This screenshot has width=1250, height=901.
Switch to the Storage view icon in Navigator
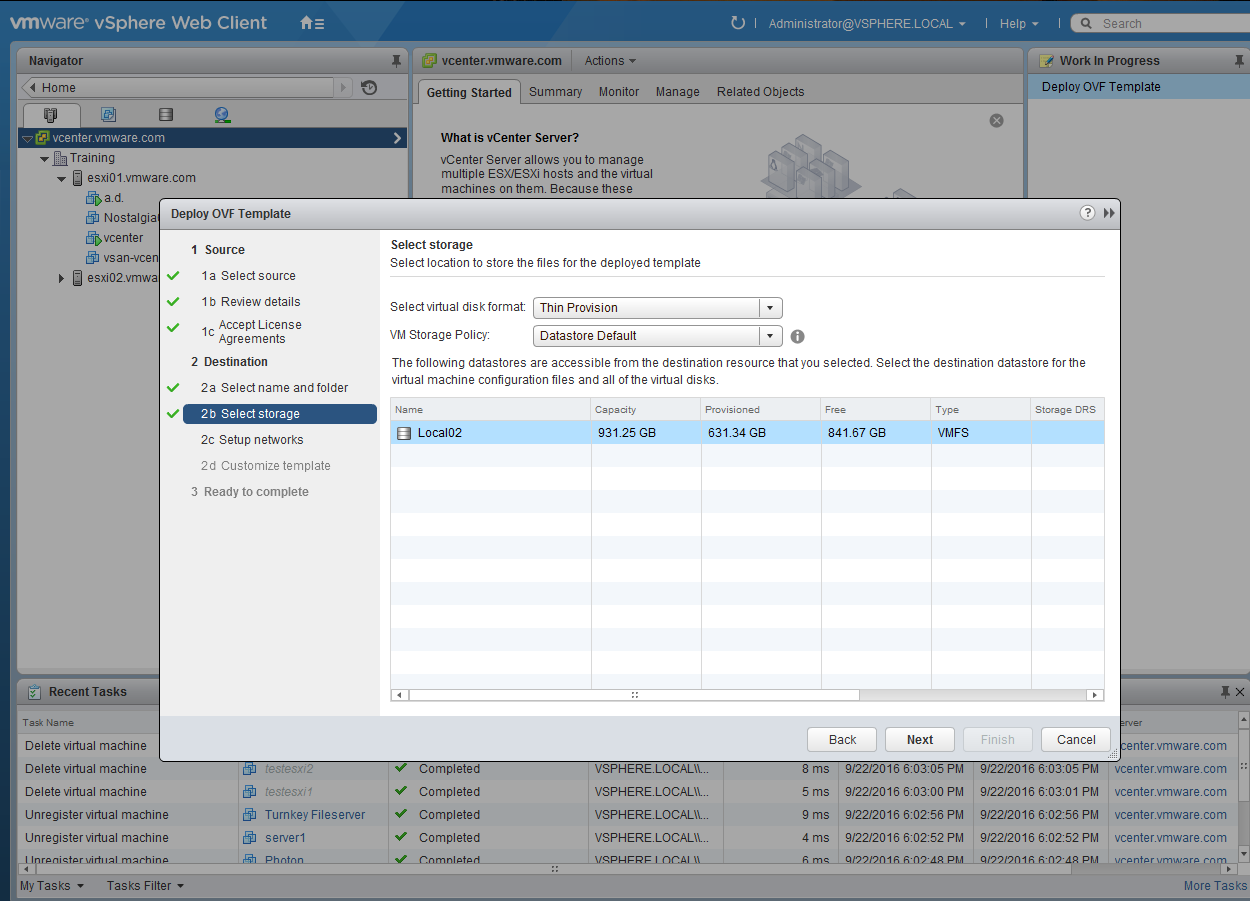pyautogui.click(x=166, y=114)
